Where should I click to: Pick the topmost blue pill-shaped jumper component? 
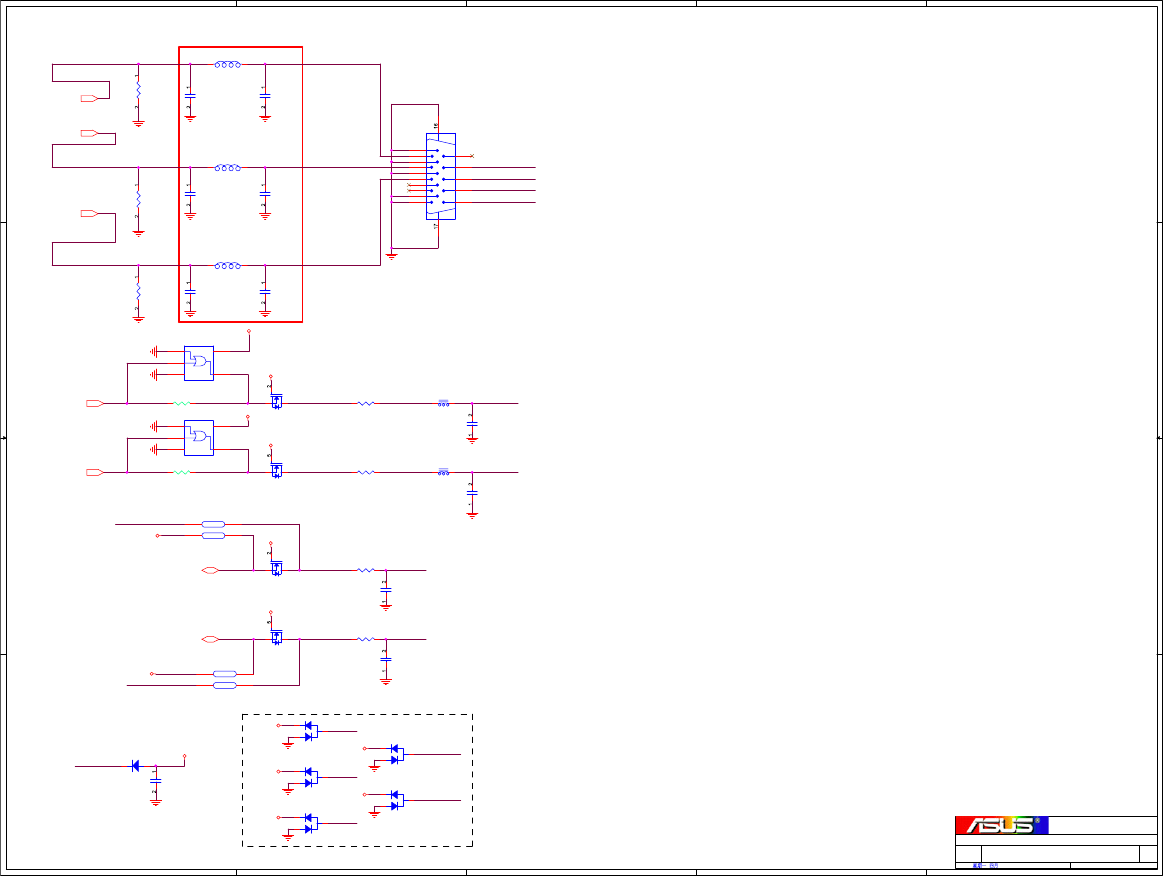pos(214,524)
